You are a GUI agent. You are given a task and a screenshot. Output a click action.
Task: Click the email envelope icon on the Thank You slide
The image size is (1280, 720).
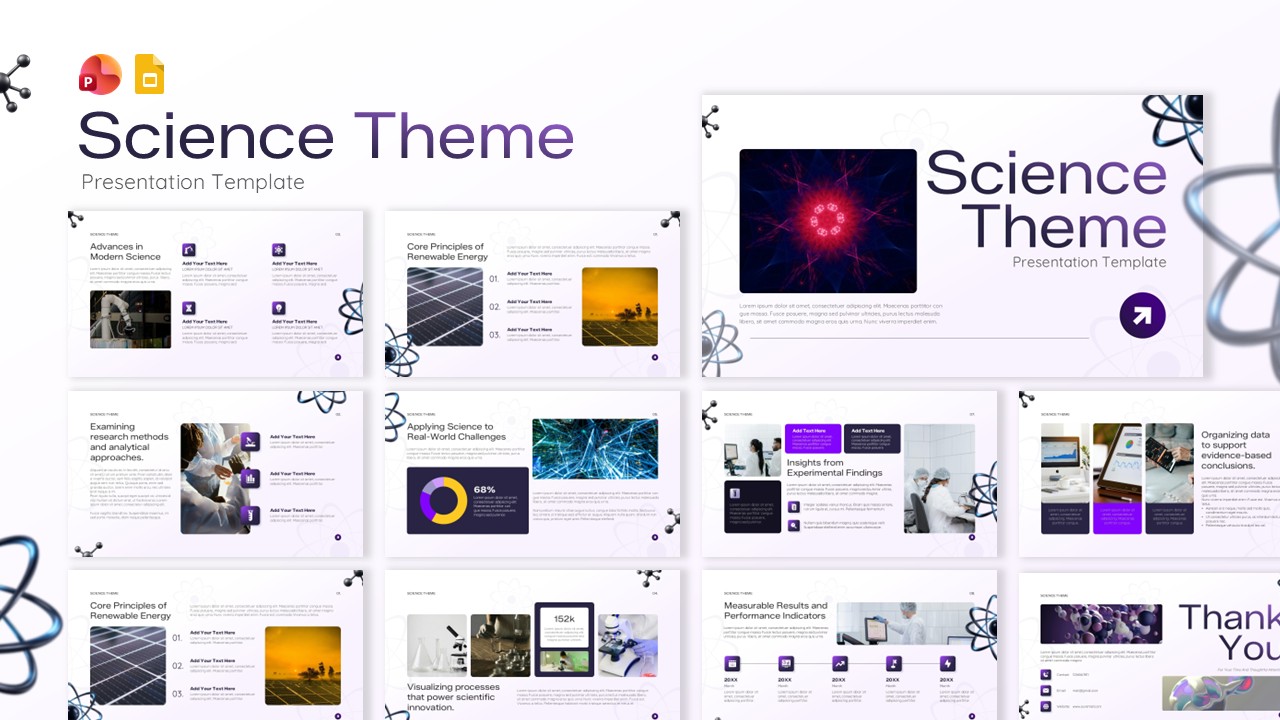click(1045, 690)
